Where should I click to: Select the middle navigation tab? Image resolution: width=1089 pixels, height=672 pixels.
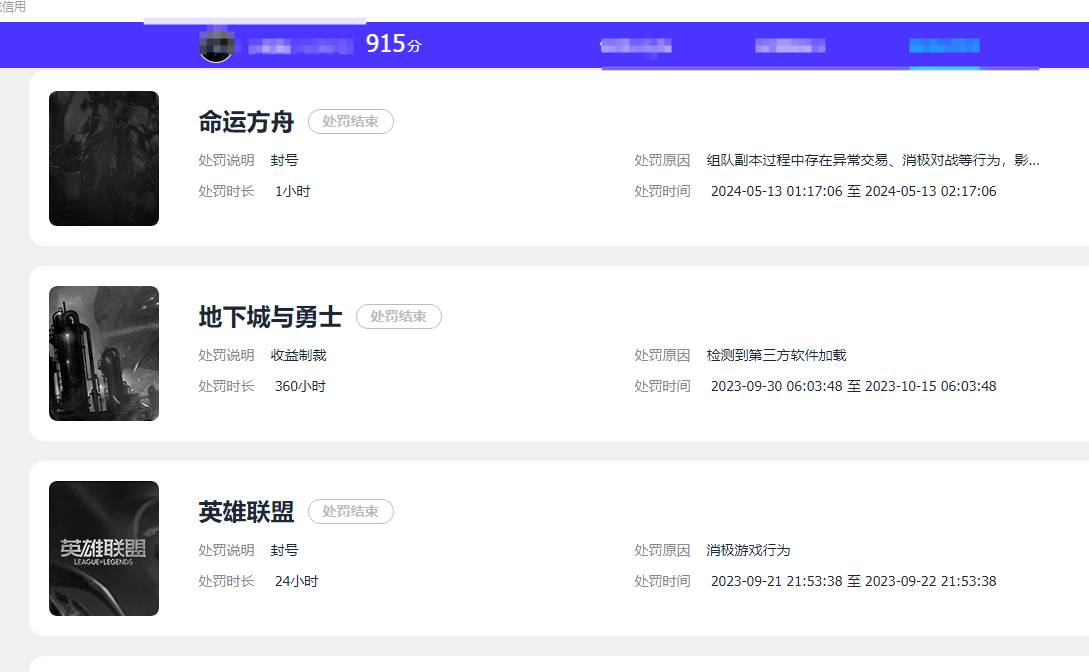[x=789, y=45]
